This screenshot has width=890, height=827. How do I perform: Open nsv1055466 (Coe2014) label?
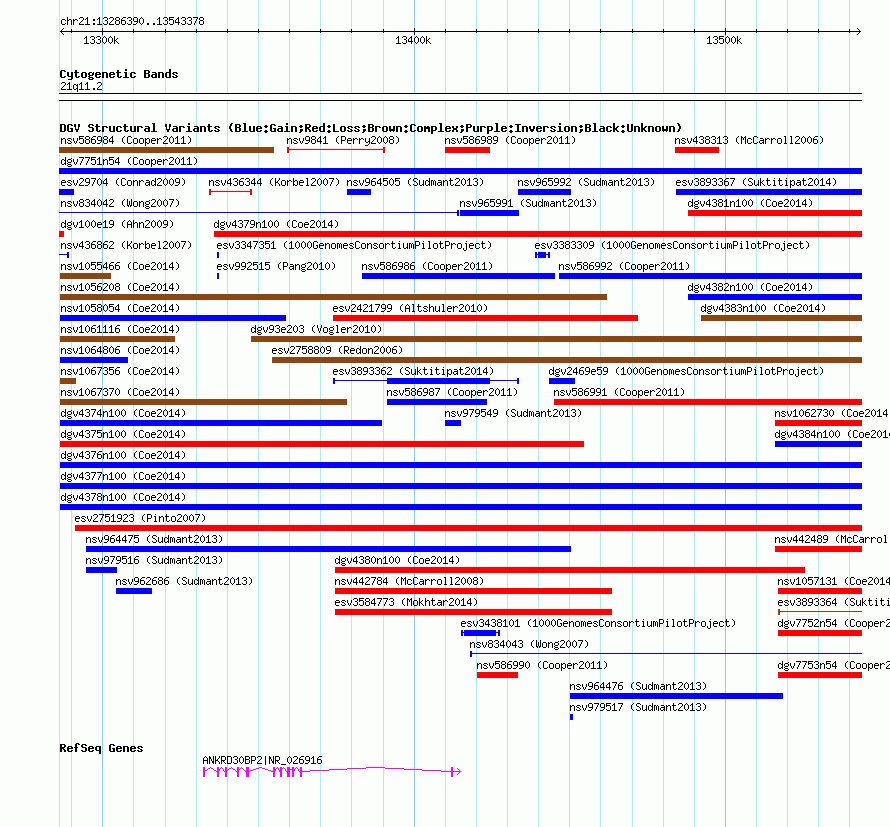[x=120, y=266]
